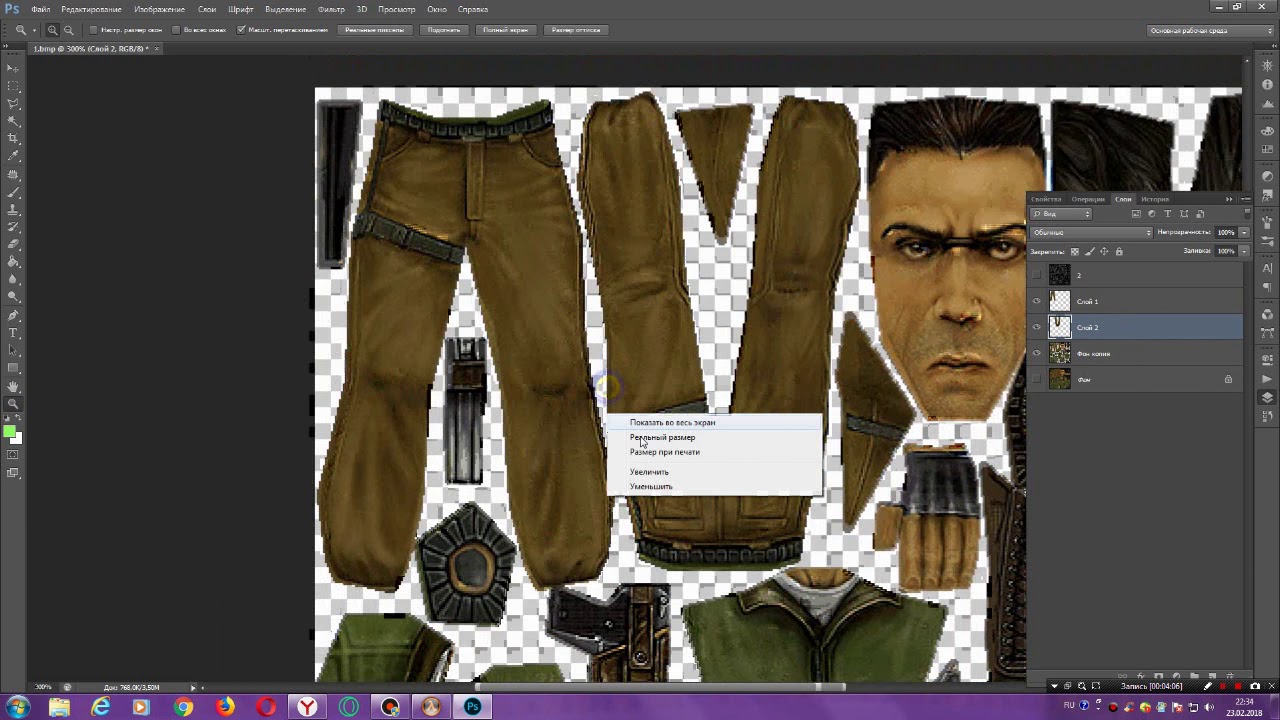The height and width of the screenshot is (720, 1280).
Task: Select the Hand tool
Action: [13, 386]
